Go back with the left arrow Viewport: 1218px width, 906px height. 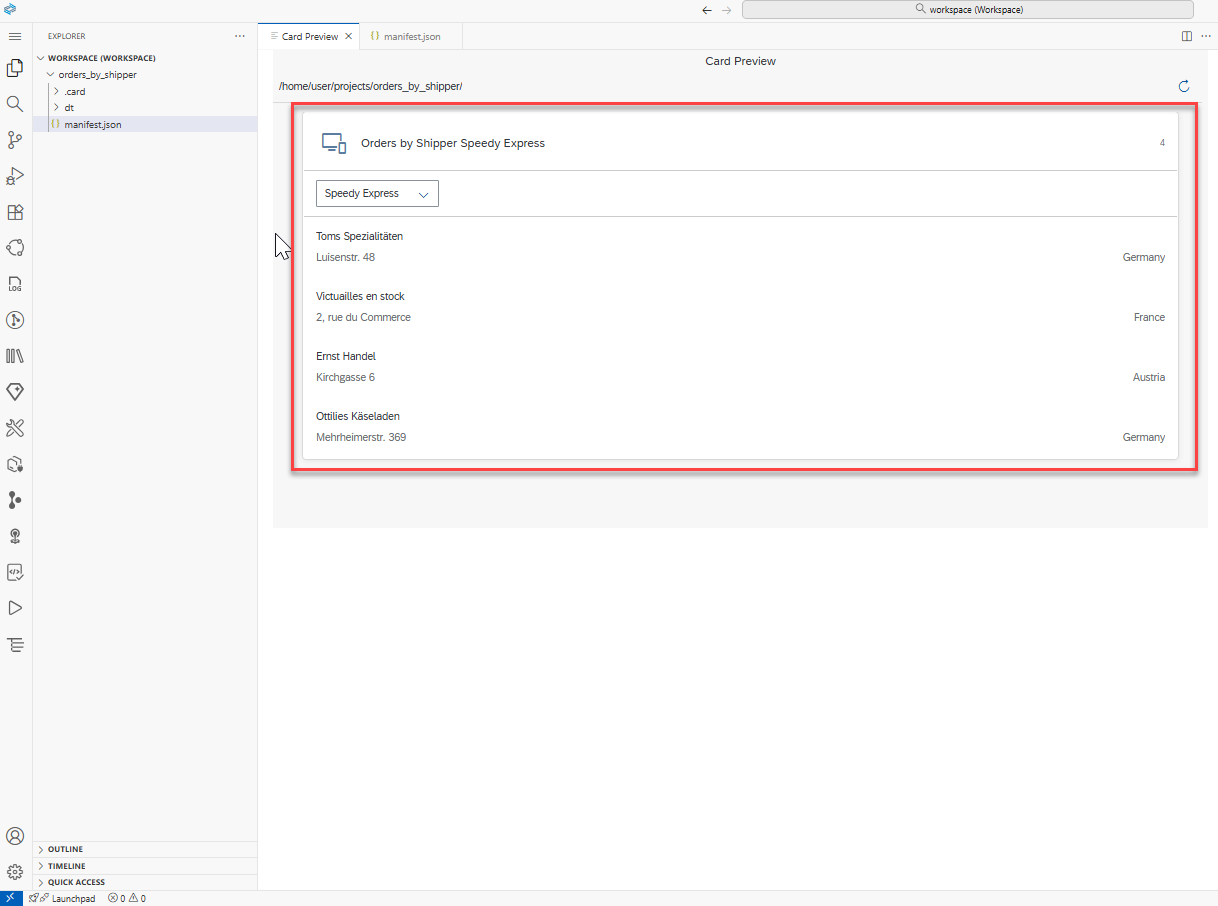[707, 10]
